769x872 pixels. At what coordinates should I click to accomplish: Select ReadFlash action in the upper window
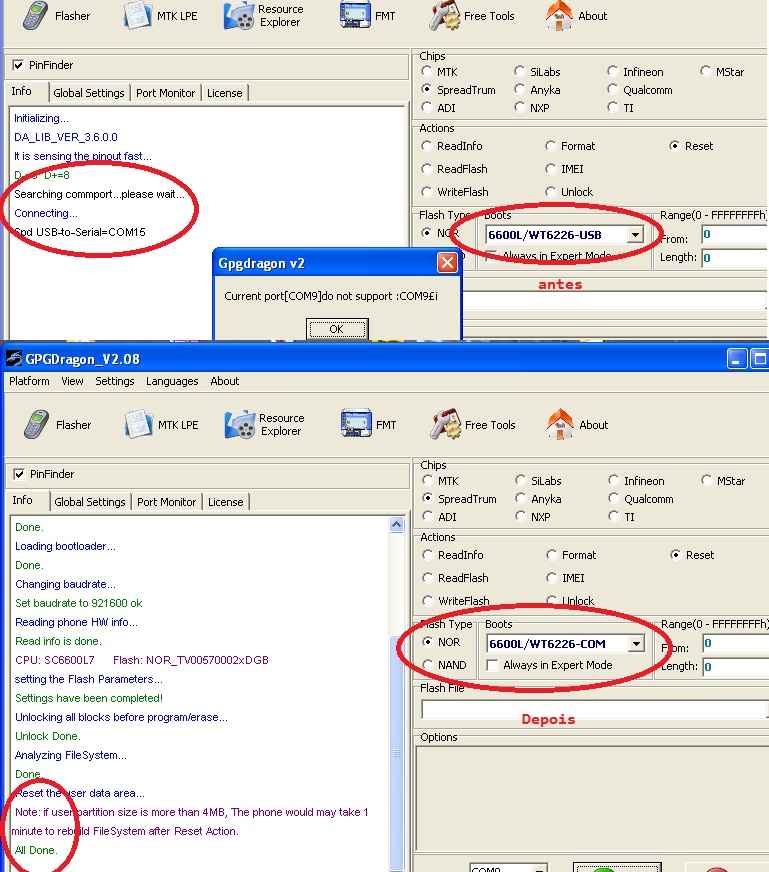pos(427,169)
